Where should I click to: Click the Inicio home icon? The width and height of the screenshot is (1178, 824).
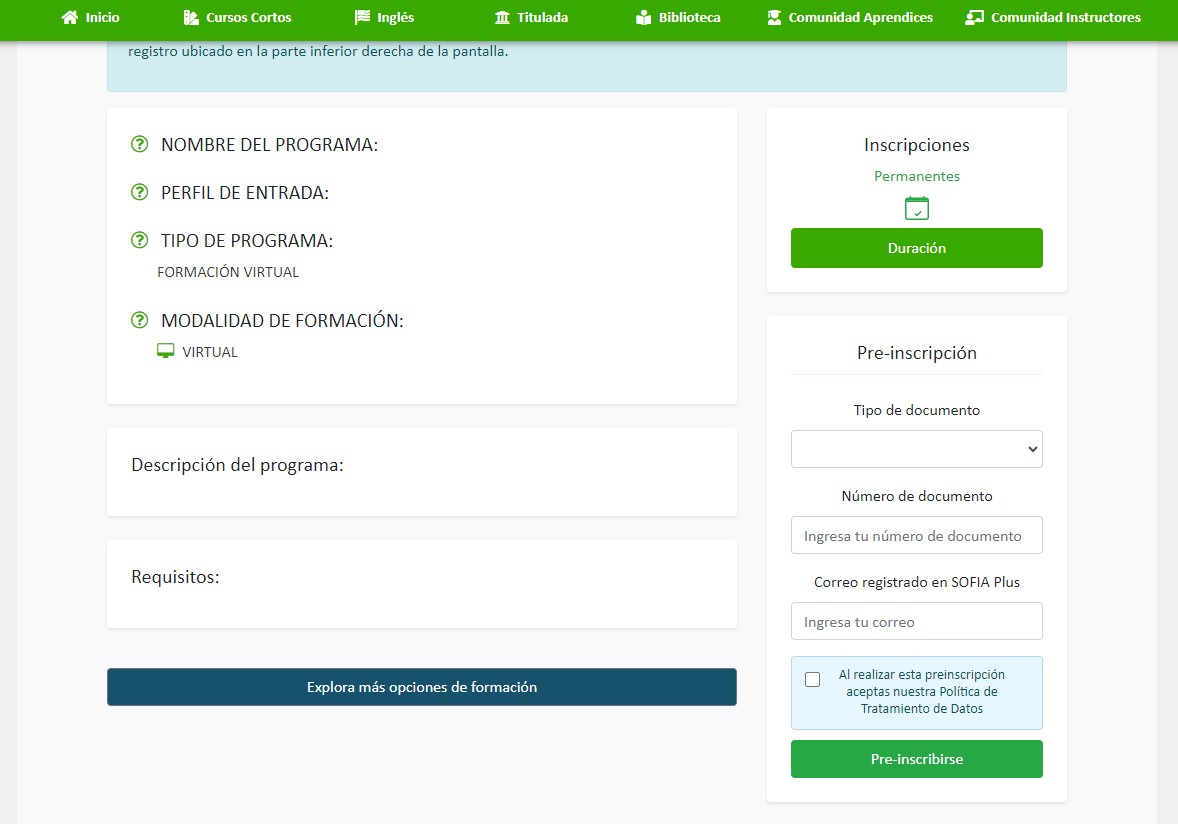[x=68, y=17]
